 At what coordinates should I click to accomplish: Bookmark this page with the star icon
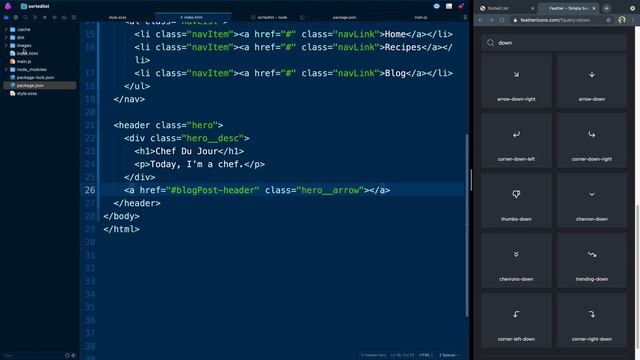coord(609,20)
